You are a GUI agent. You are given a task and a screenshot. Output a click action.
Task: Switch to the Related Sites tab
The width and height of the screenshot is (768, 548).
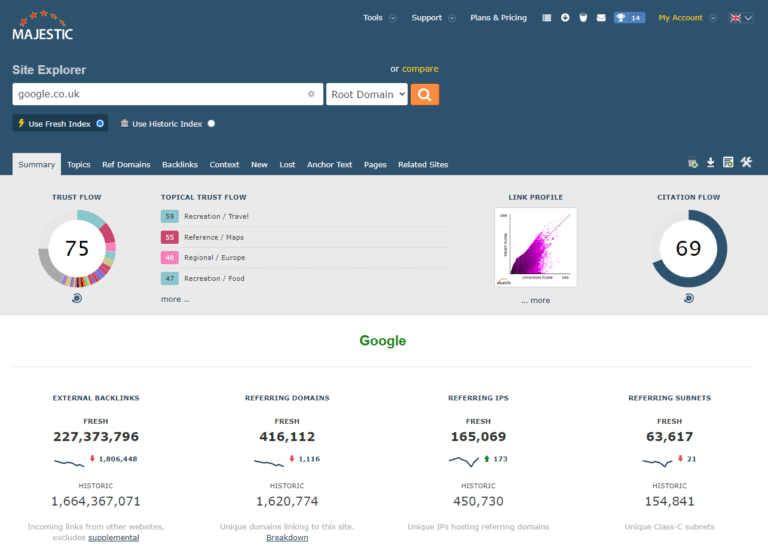[423, 165]
